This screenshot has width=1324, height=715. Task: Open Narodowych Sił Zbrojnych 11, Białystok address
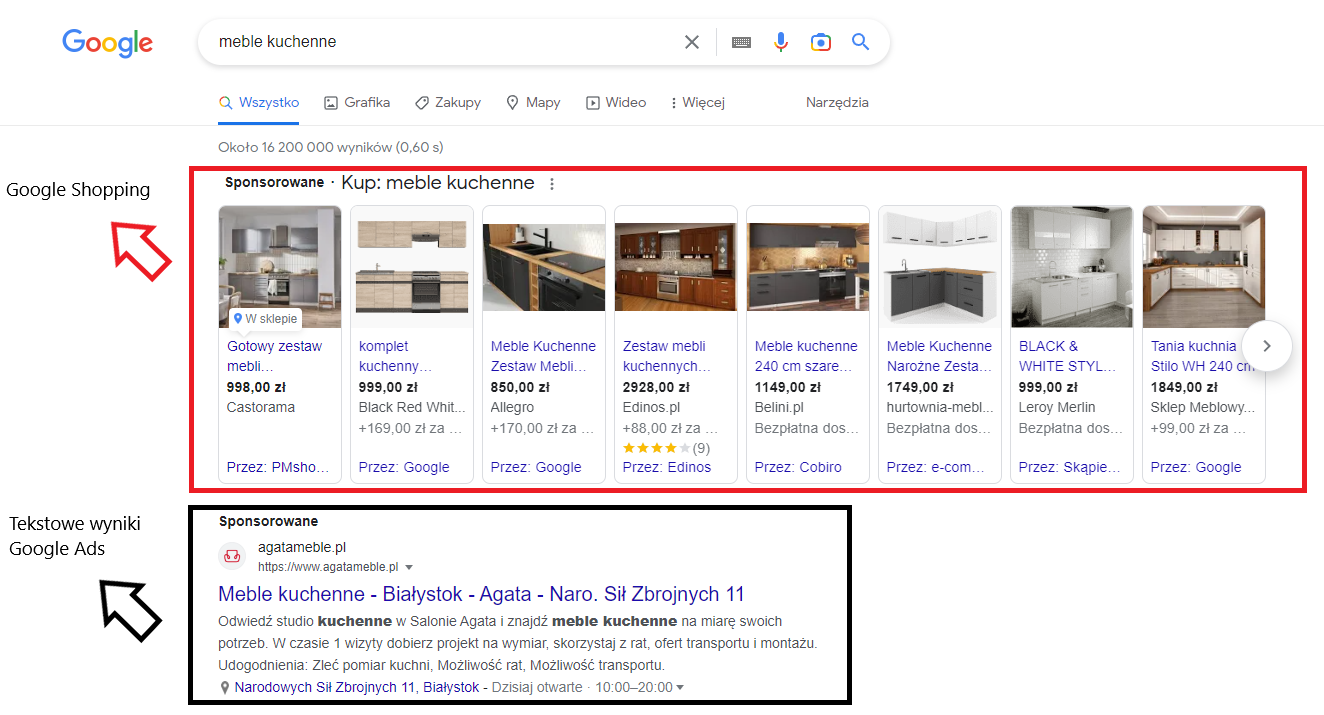pos(357,688)
